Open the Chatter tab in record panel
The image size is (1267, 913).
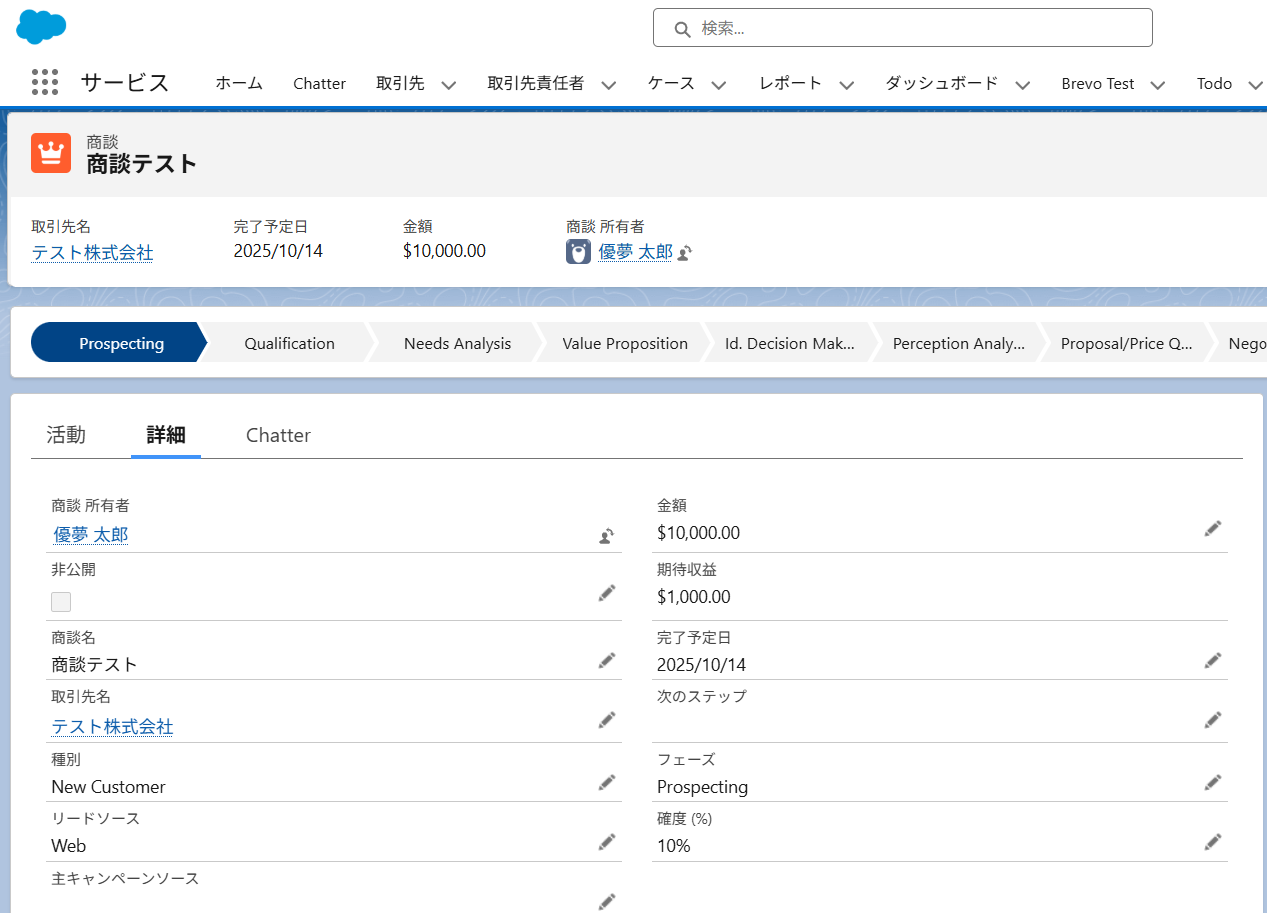(278, 435)
